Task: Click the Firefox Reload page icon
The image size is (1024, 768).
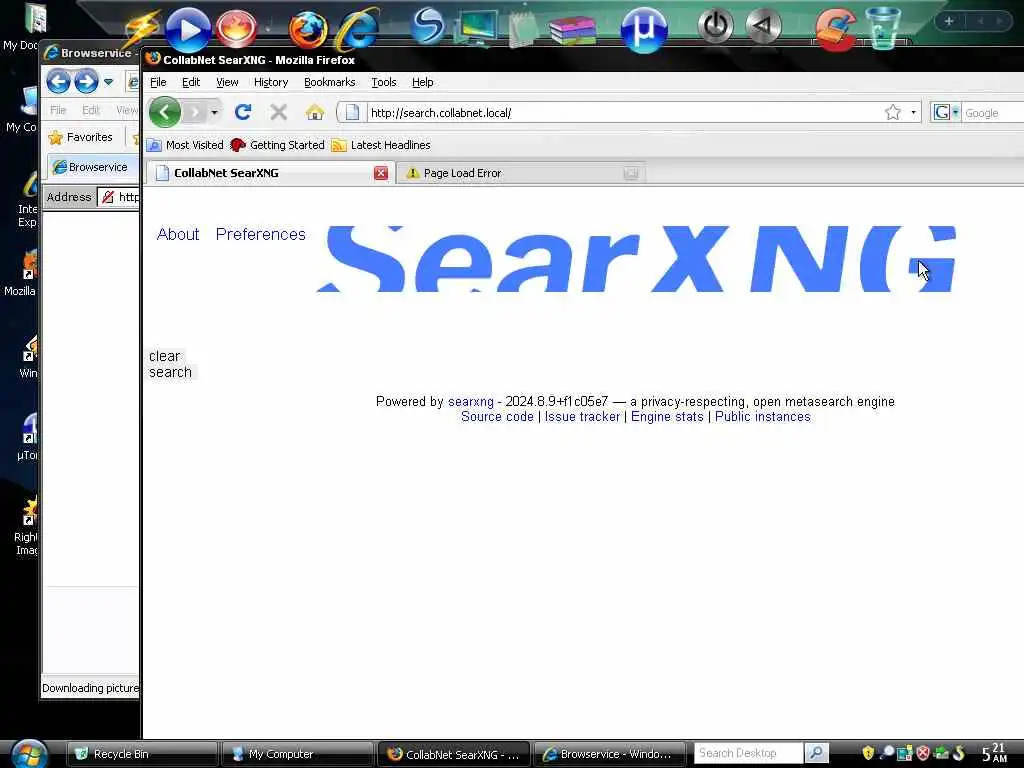Action: click(x=243, y=112)
